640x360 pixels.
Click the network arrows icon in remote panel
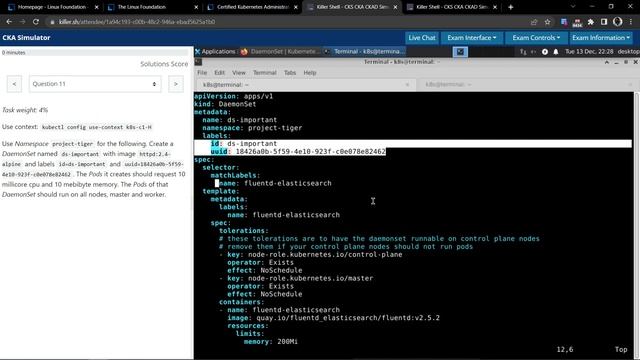[x=523, y=52]
